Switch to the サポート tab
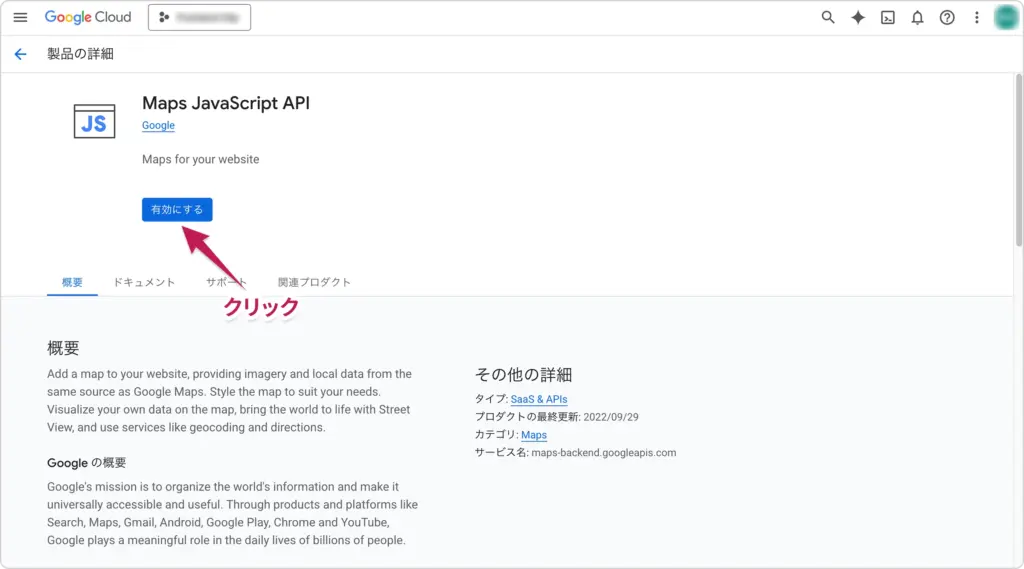 click(226, 282)
